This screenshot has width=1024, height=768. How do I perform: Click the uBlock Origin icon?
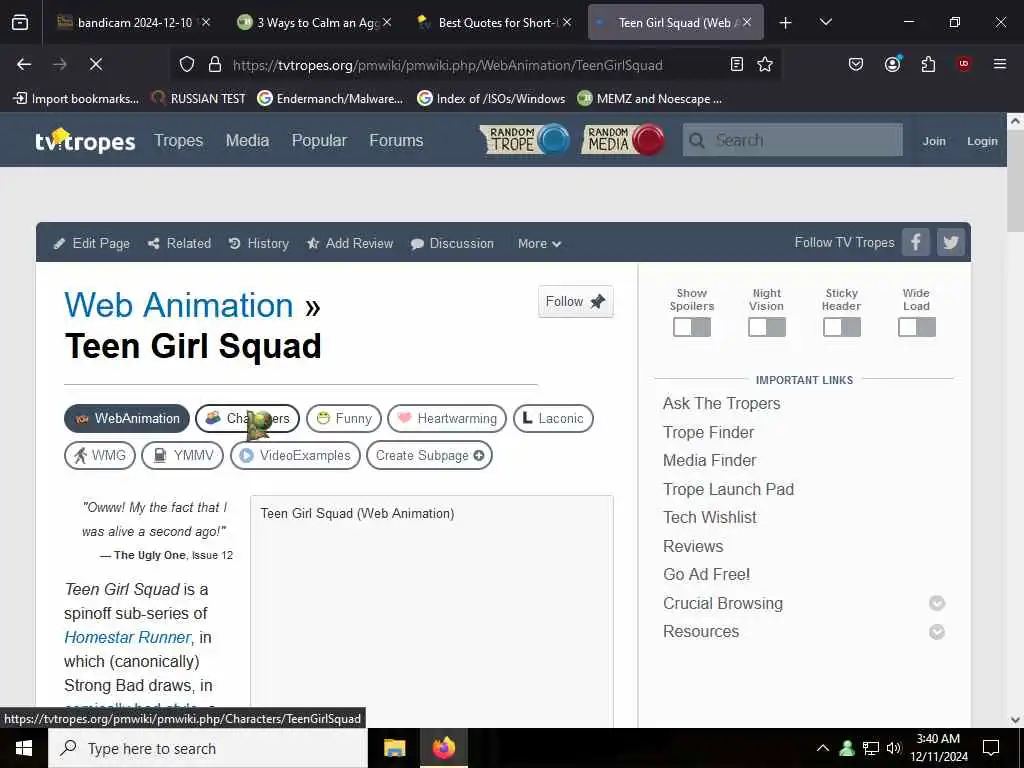[964, 64]
